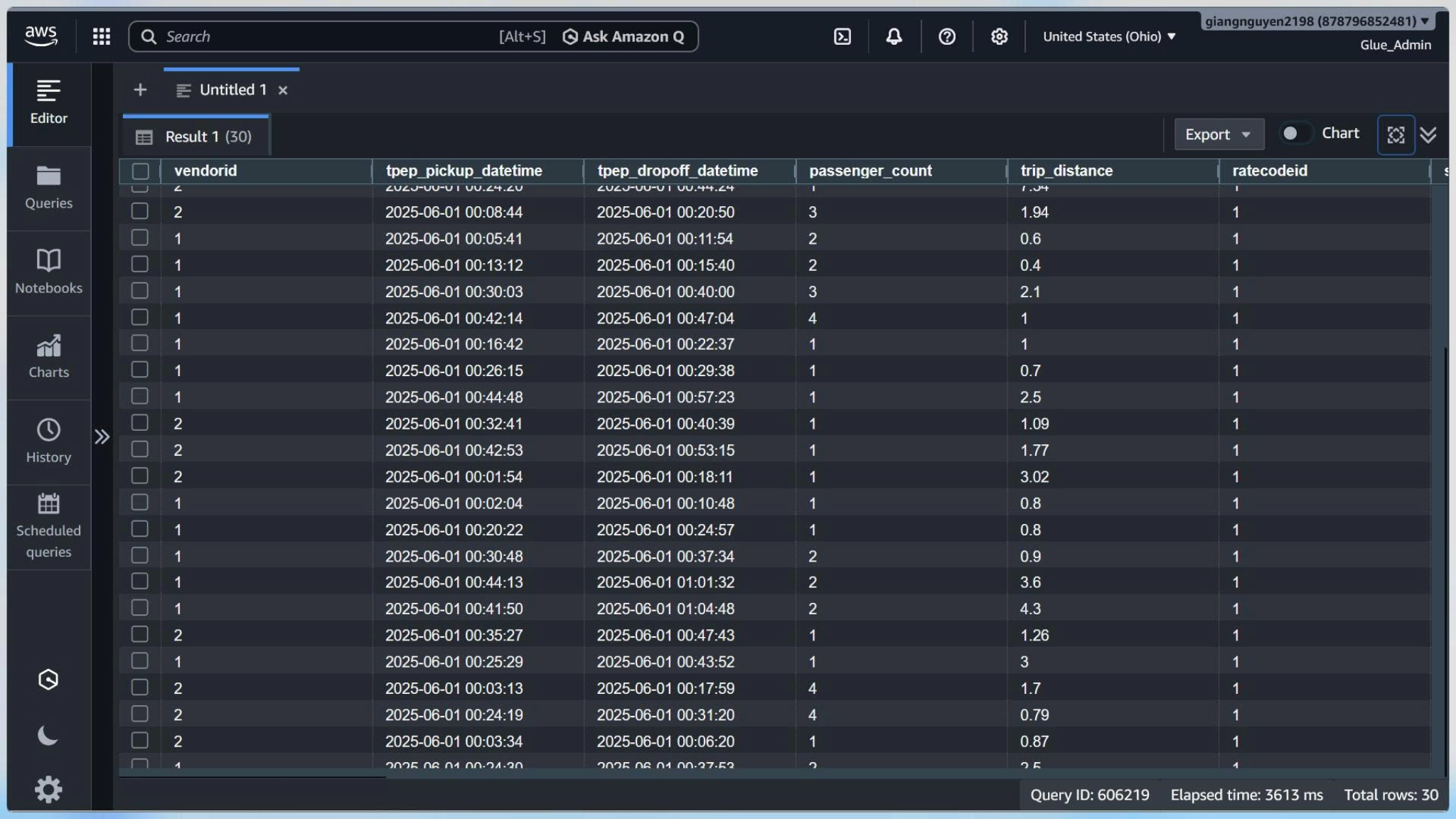Open the Scheduled queries sidebar panel
This screenshot has width=1456, height=819.
tap(48, 527)
